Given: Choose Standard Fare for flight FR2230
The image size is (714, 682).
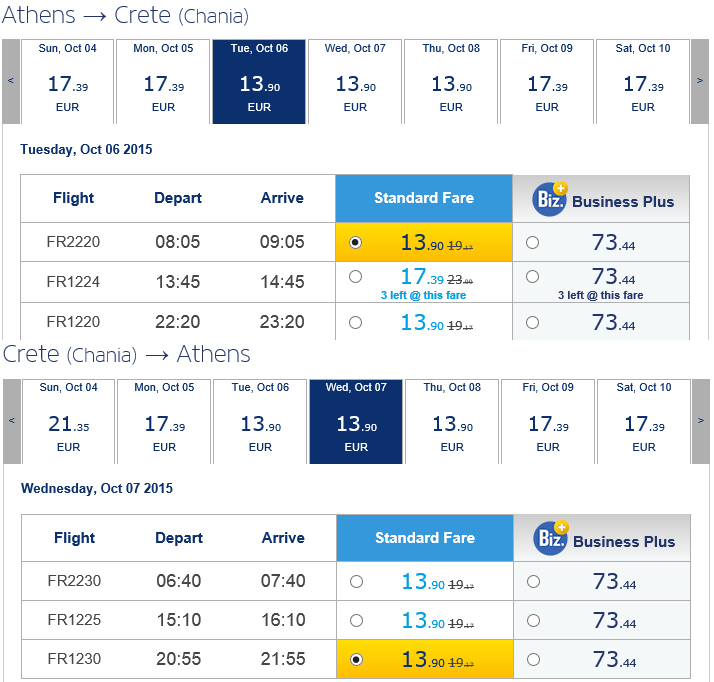Looking at the screenshot, I should point(356,581).
